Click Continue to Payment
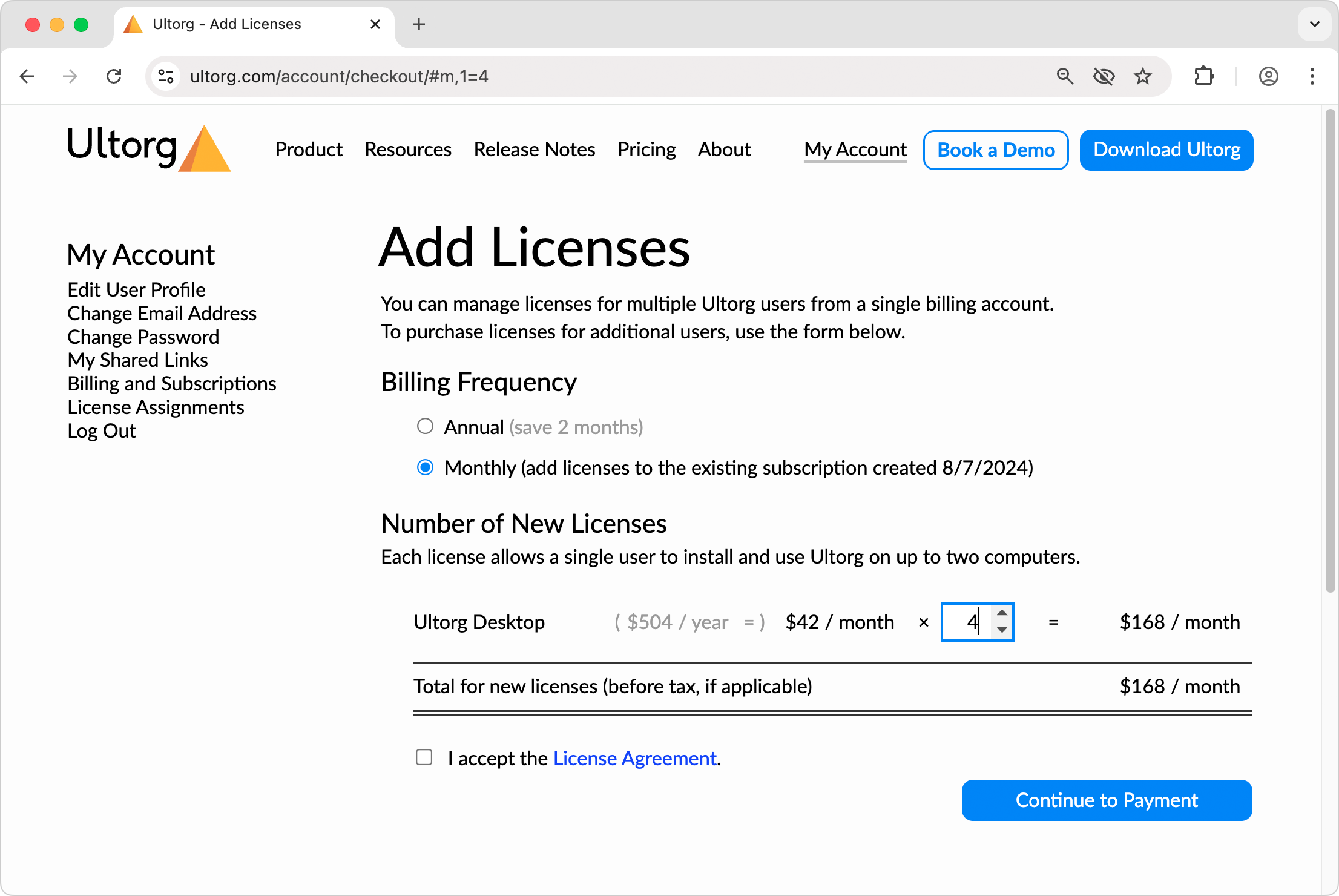The image size is (1339, 896). (1107, 800)
